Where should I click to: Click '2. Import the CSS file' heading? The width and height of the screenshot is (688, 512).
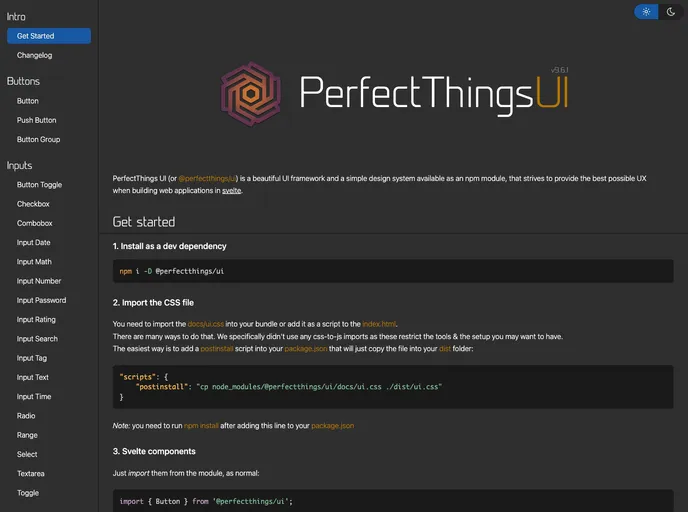point(153,303)
